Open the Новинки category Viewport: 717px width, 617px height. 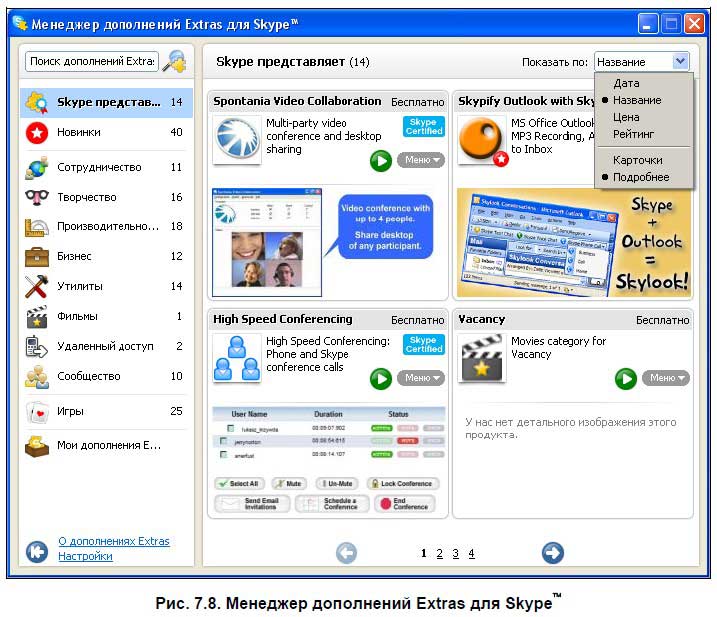(x=78, y=132)
